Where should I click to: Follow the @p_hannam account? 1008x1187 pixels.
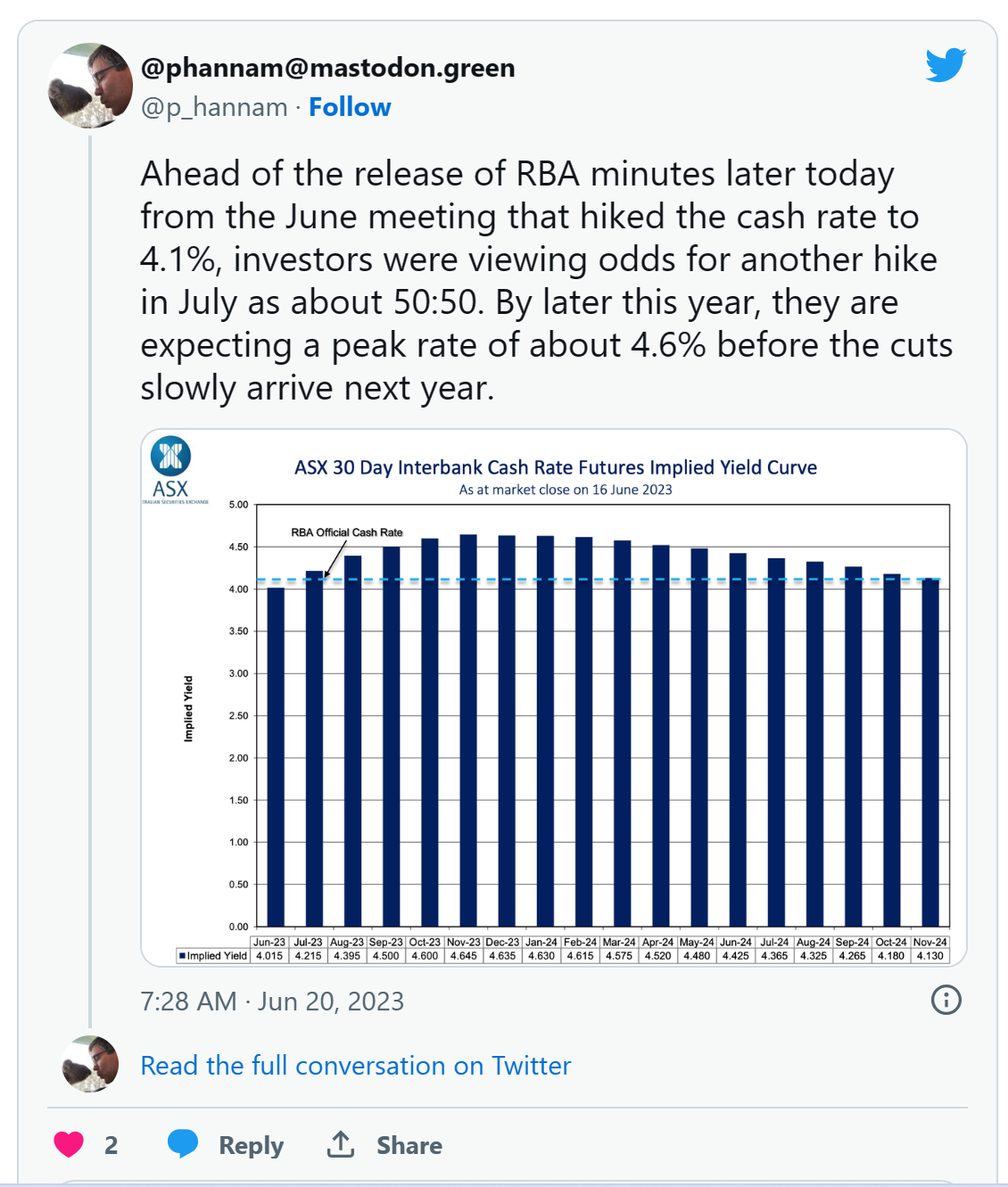coord(350,107)
